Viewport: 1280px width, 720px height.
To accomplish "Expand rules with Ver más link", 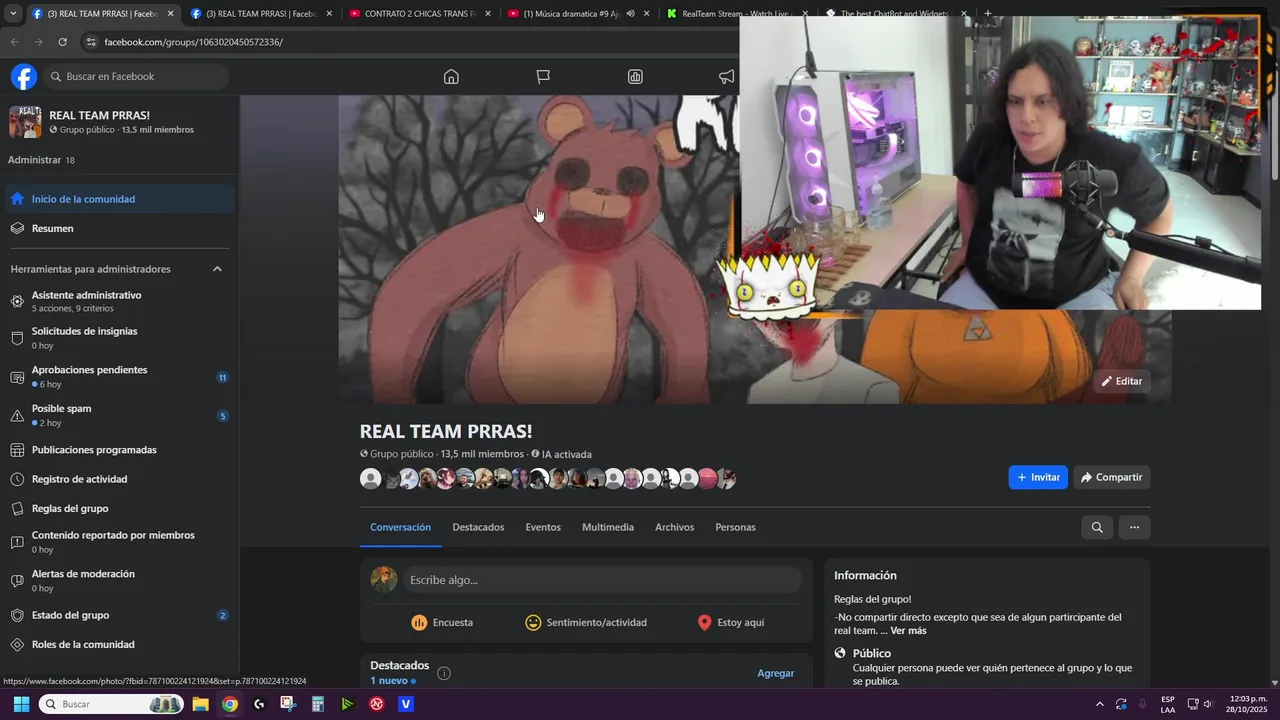I will (x=908, y=631).
